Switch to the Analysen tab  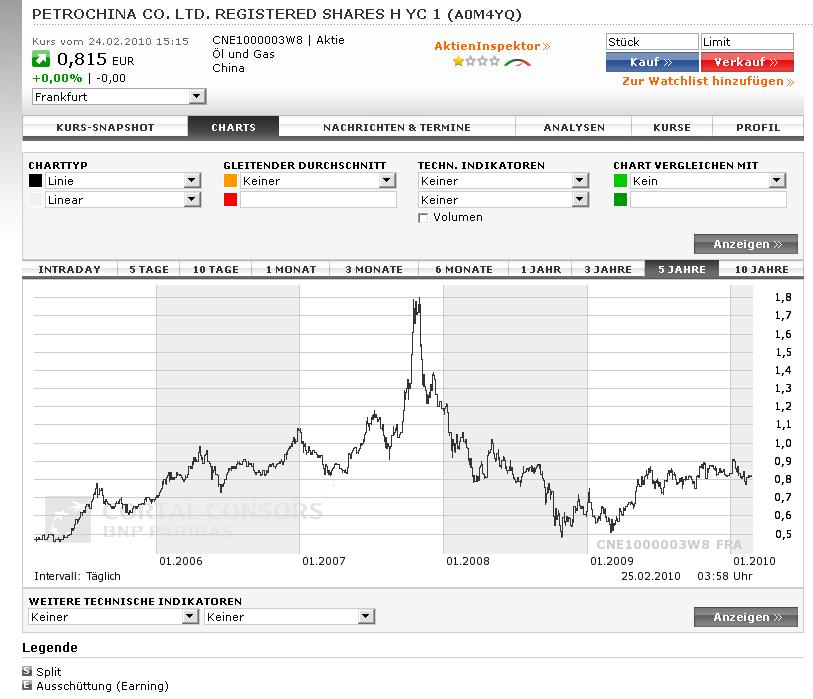(x=574, y=127)
